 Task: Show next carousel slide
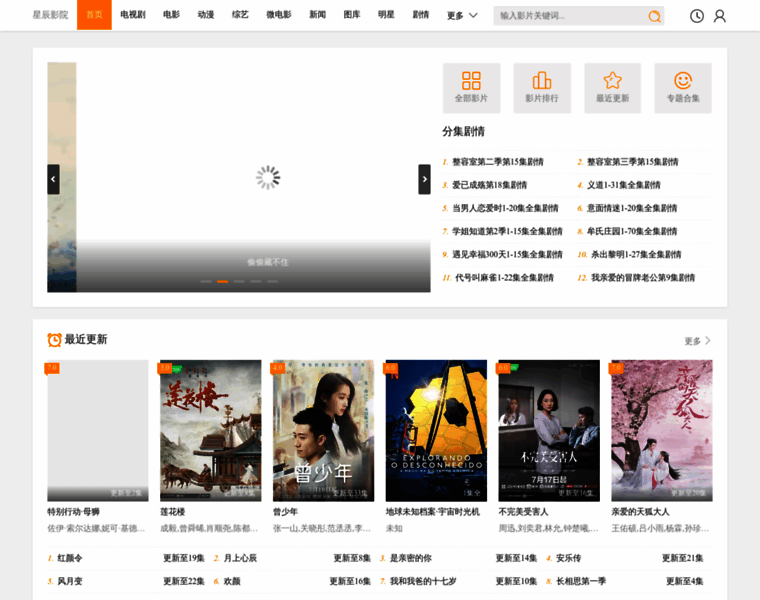coord(424,179)
